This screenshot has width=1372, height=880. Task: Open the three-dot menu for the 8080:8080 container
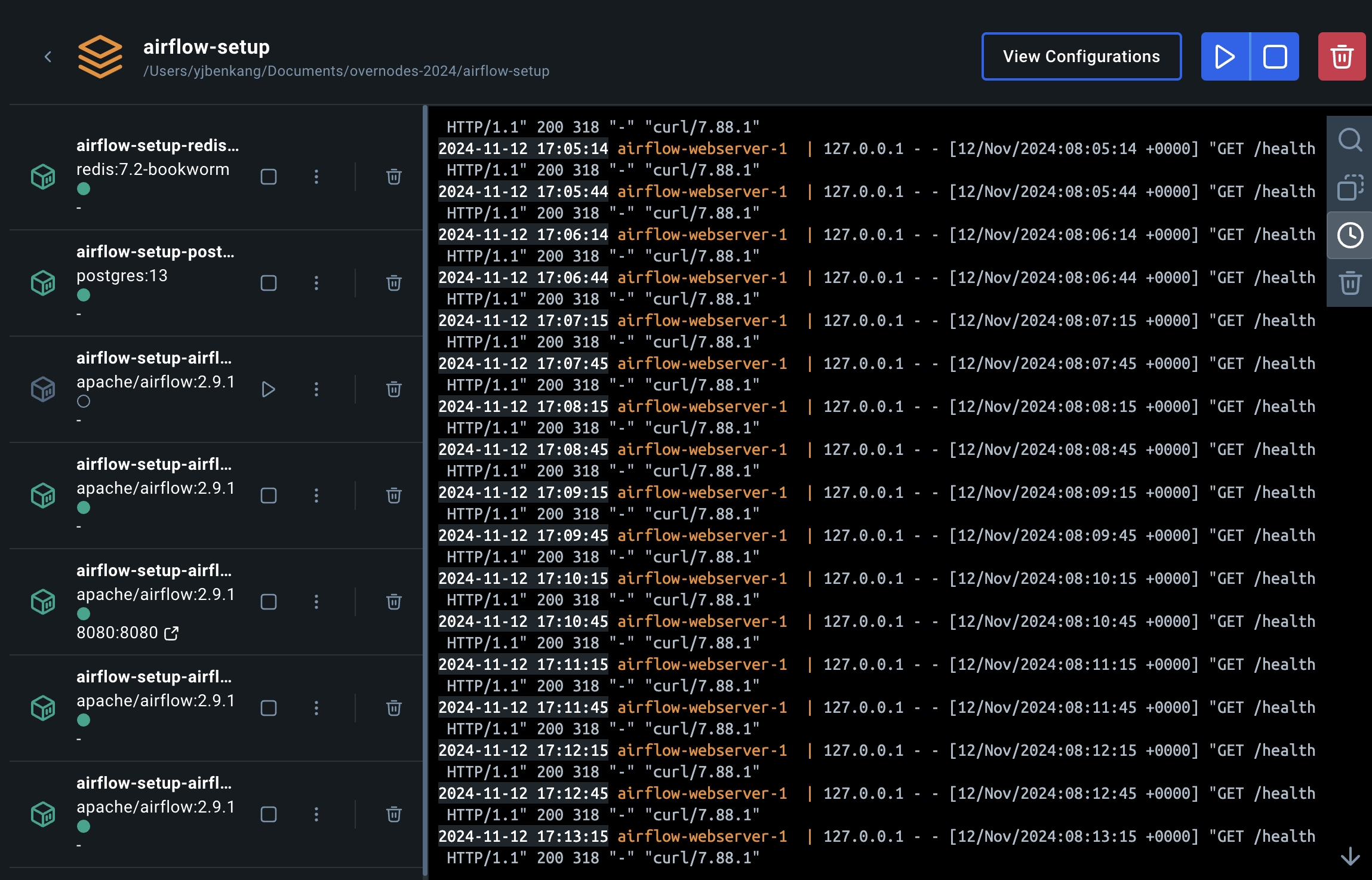[316, 602]
